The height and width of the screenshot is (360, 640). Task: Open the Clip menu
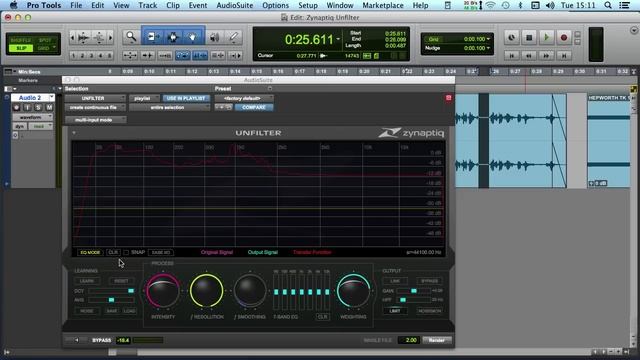pos(173,5)
